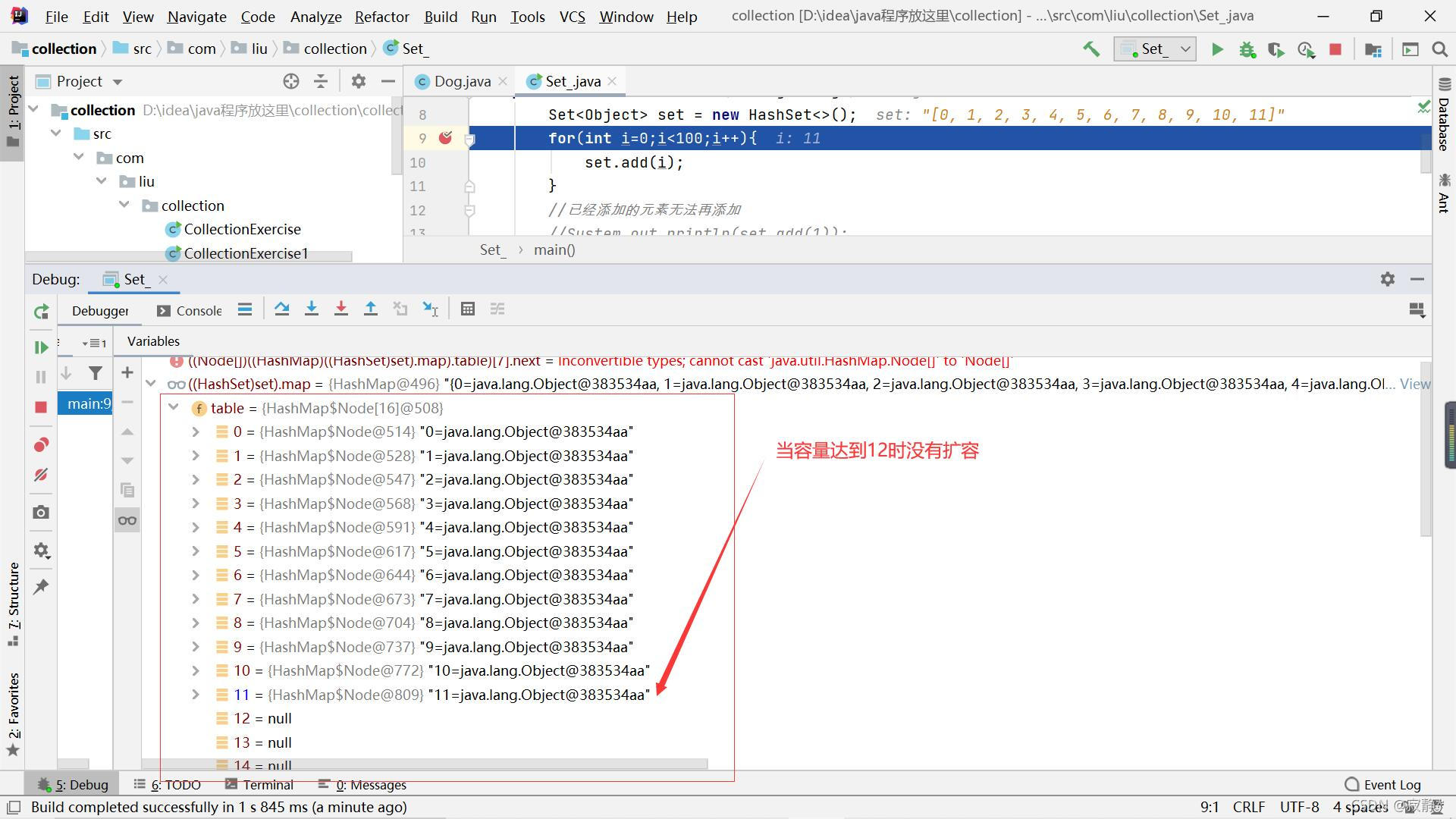The image size is (1456, 819).
Task: Toggle the breakpoint on line 9
Action: tap(446, 138)
